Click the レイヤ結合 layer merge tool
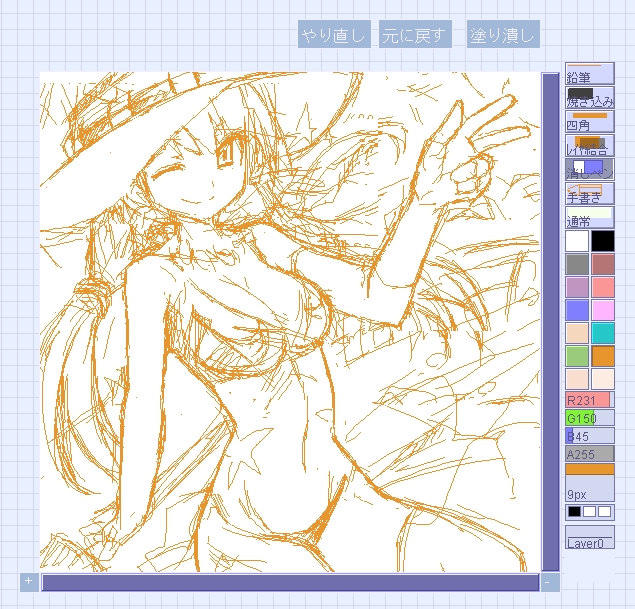Viewport: 635px width, 609px height. click(590, 145)
